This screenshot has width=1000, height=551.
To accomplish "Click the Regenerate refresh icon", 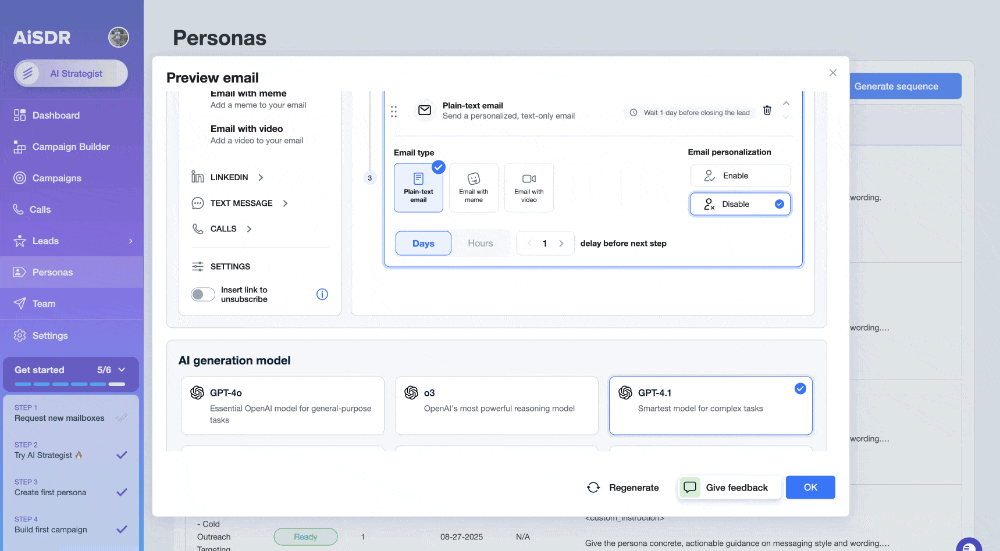I will [593, 487].
